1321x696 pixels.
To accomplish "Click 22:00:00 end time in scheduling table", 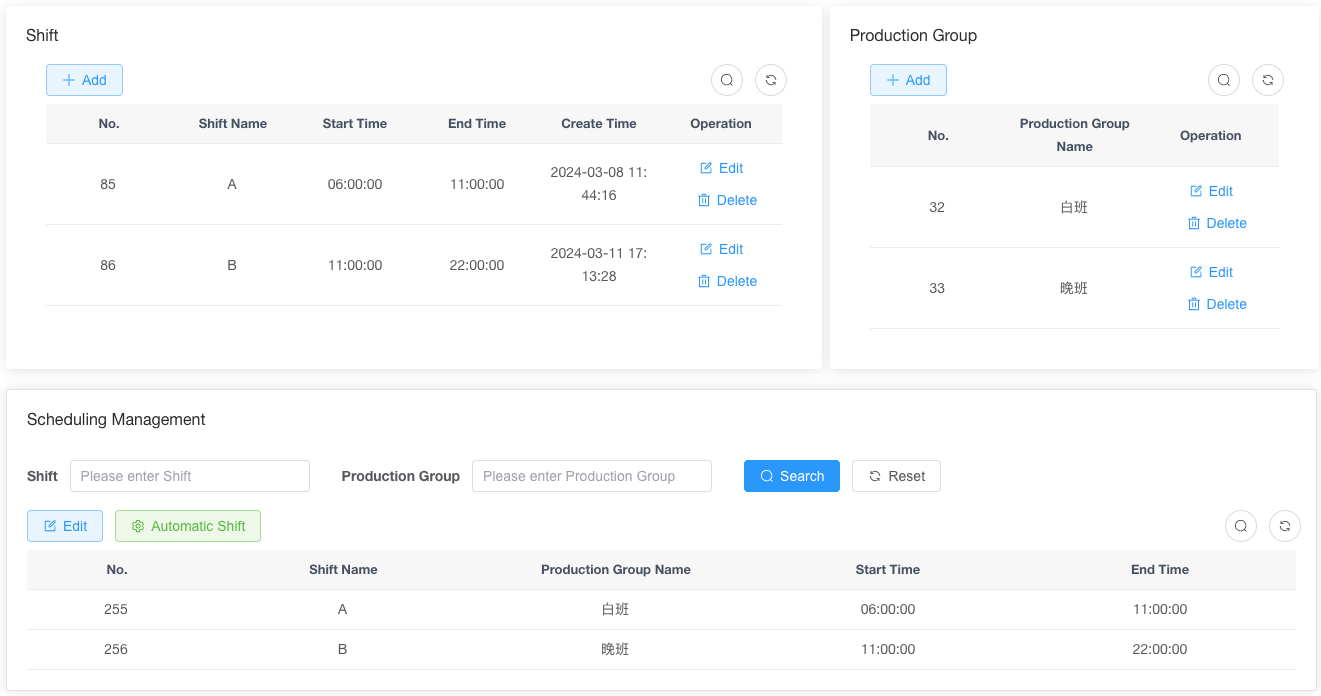I will click(1160, 649).
